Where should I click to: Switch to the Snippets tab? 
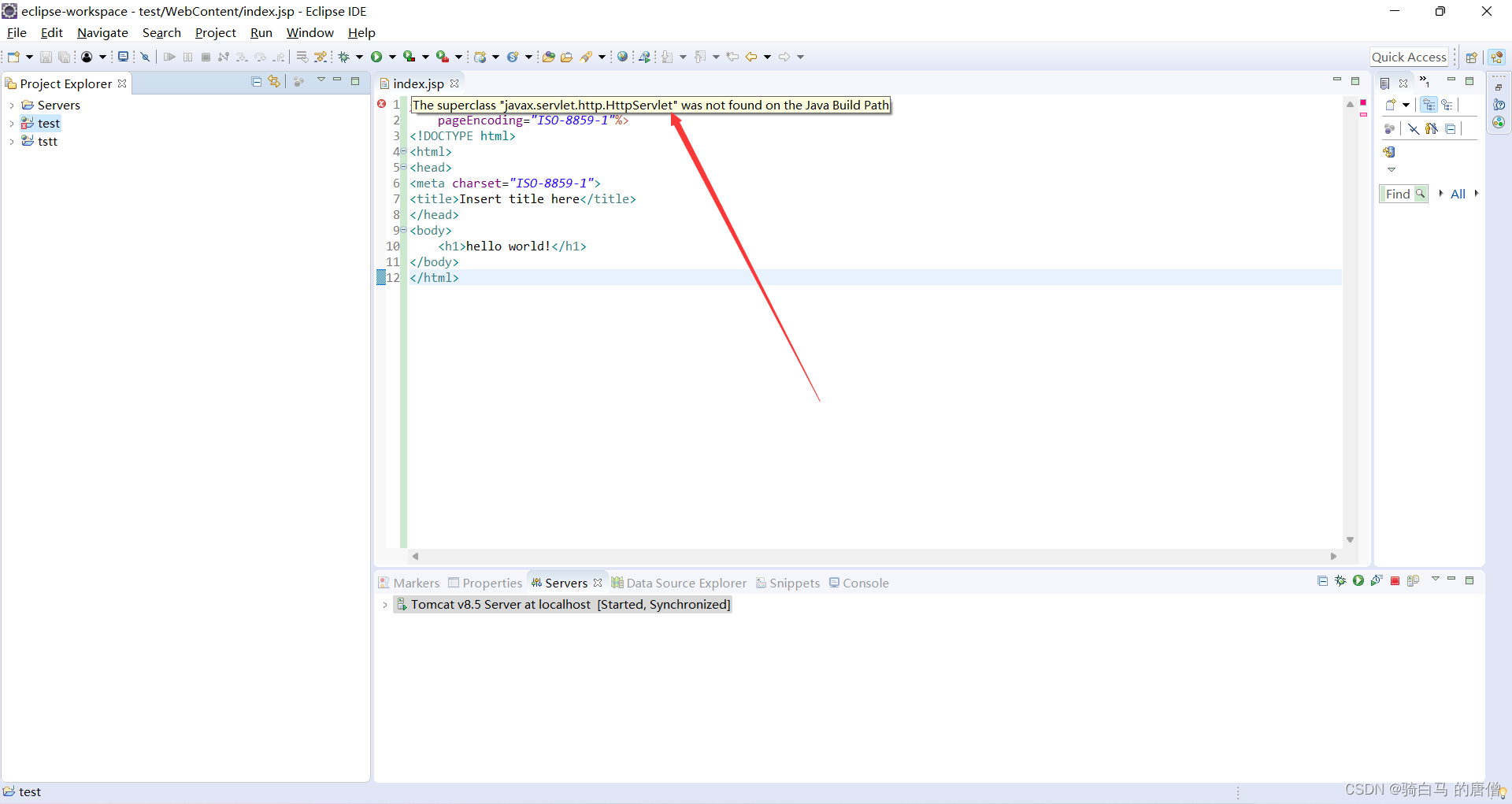[x=787, y=583]
